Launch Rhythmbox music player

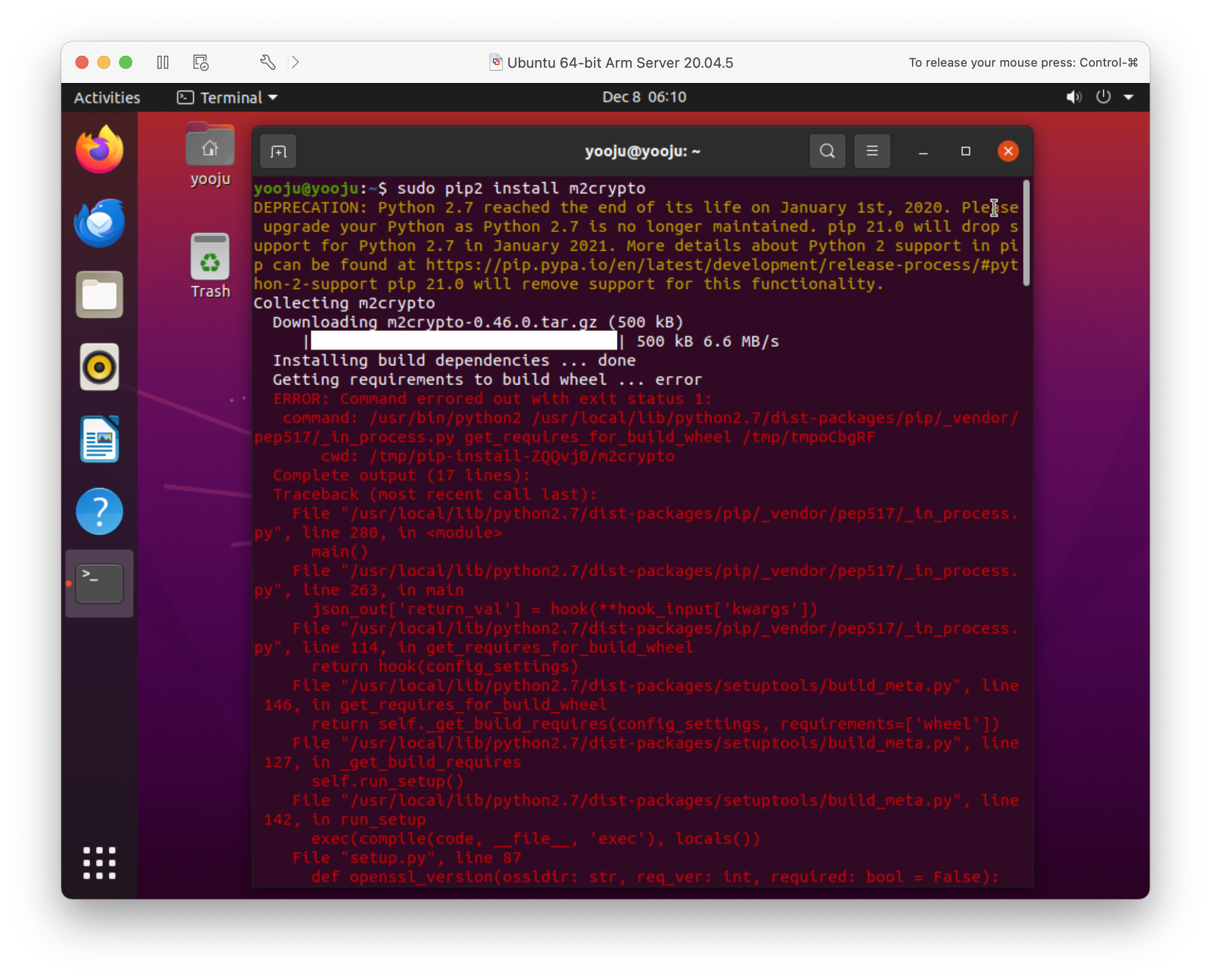[x=99, y=367]
